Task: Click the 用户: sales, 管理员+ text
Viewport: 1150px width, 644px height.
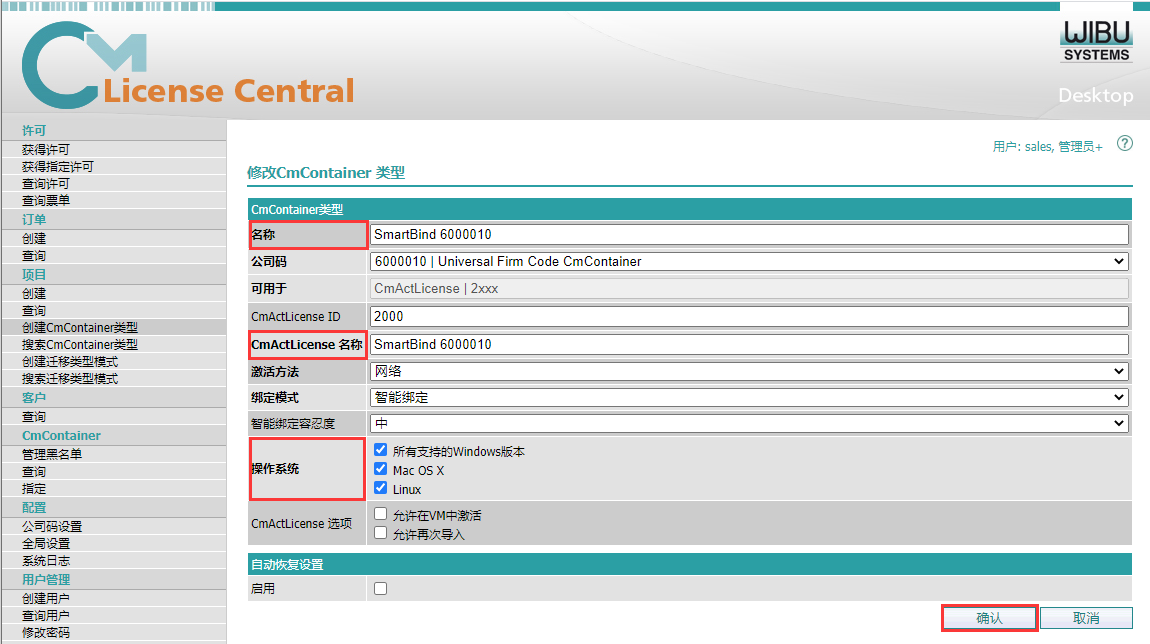Action: coord(1047,147)
